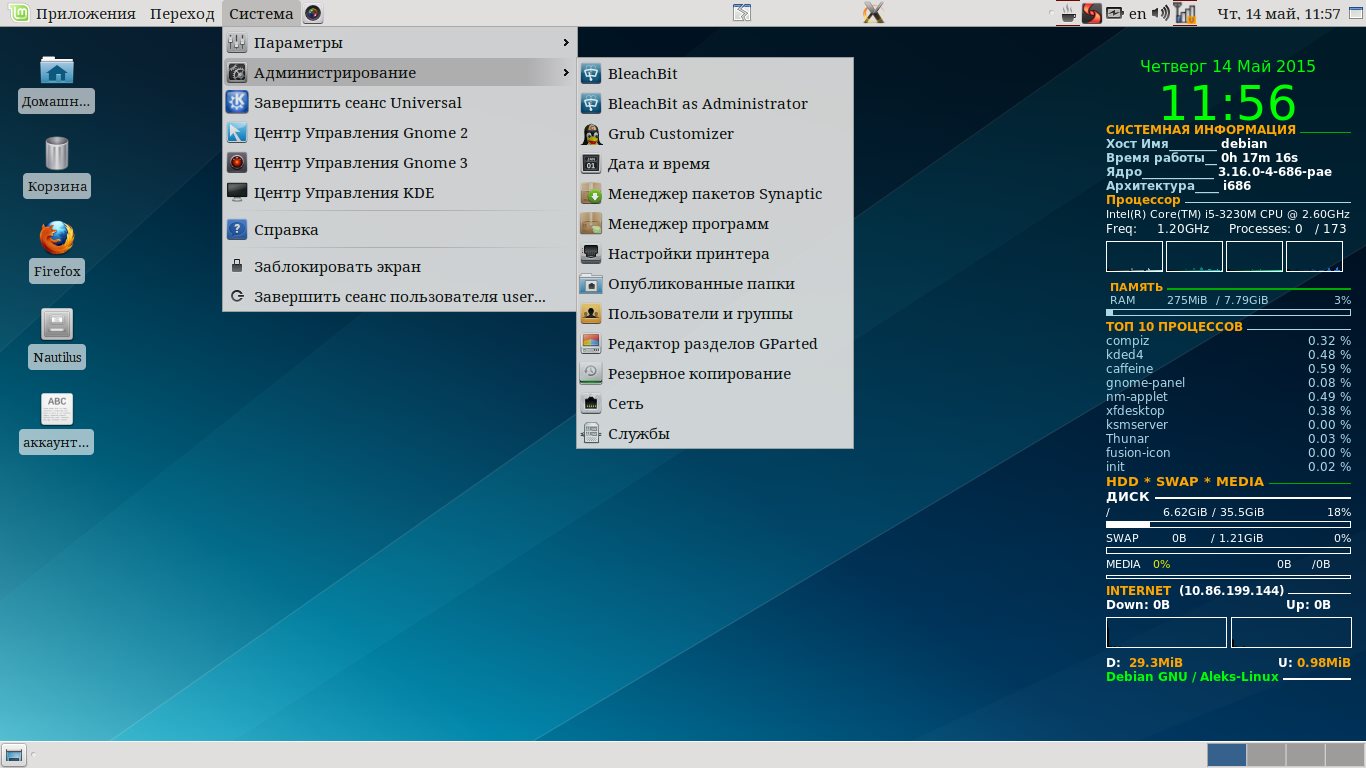
Task: Click the volume speaker icon in tray
Action: 1160,14
